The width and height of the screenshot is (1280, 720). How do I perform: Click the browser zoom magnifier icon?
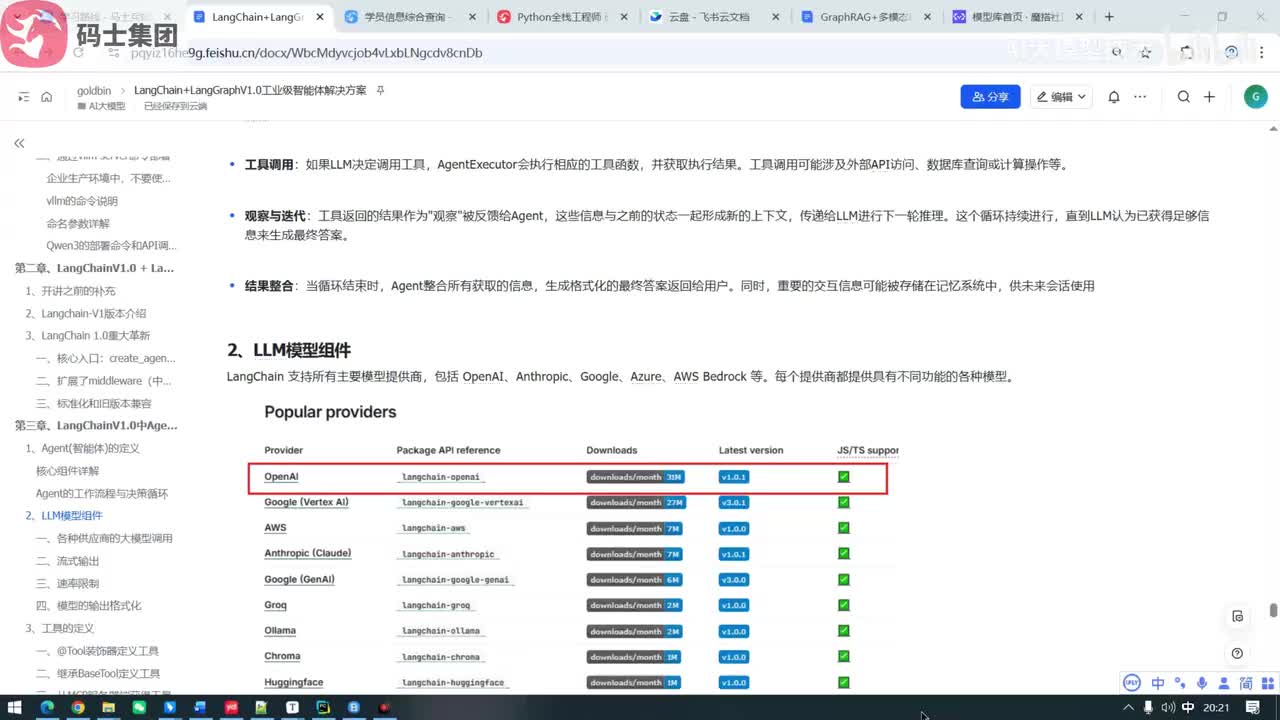tap(1118, 52)
